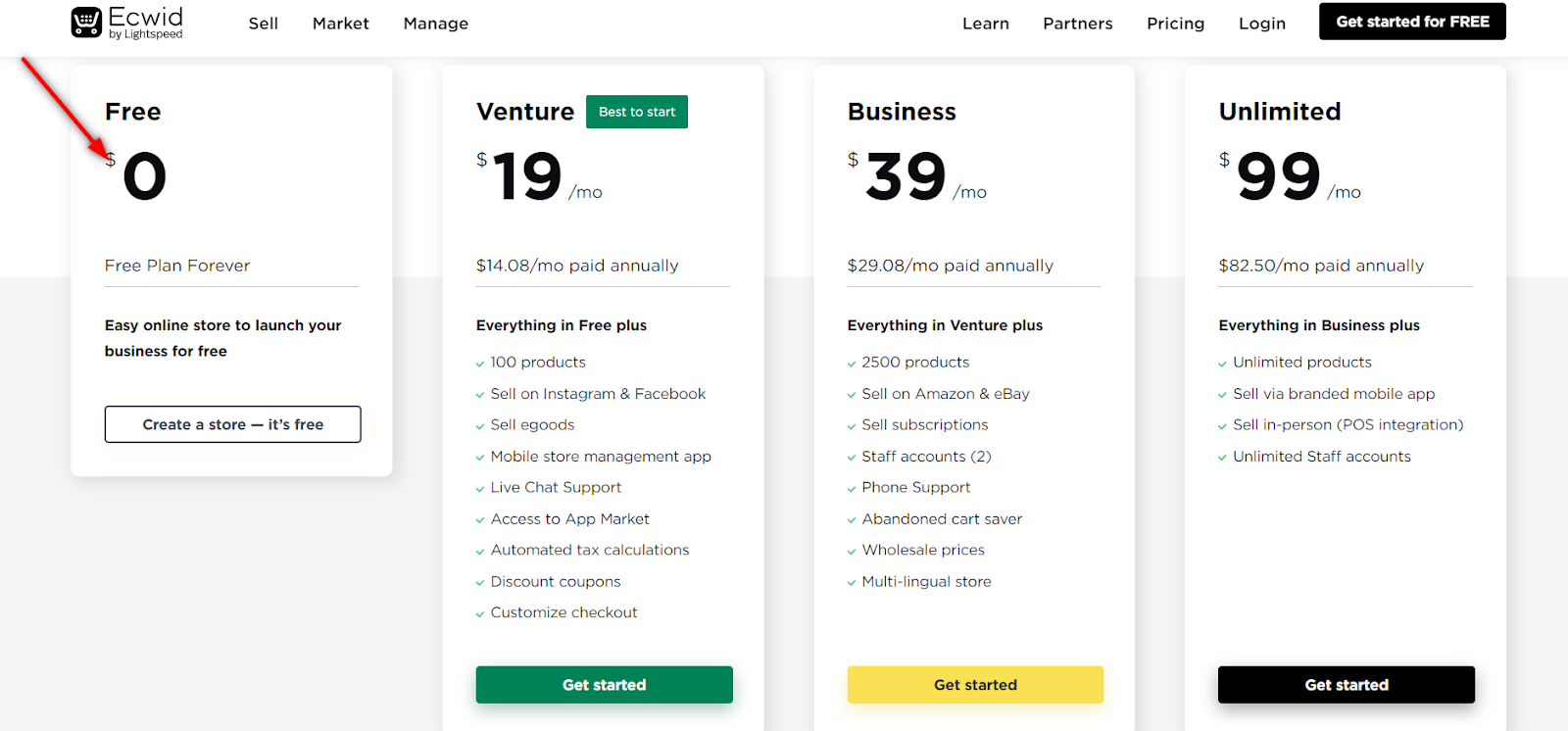The width and height of the screenshot is (1568, 731).
Task: Click the checkmark next to Live Chat Support
Action: tap(480, 487)
